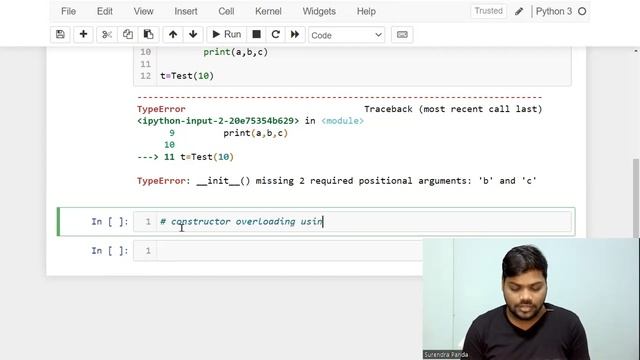Restart kernel and run all cells icon
The image size is (640, 360).
tap(295, 35)
